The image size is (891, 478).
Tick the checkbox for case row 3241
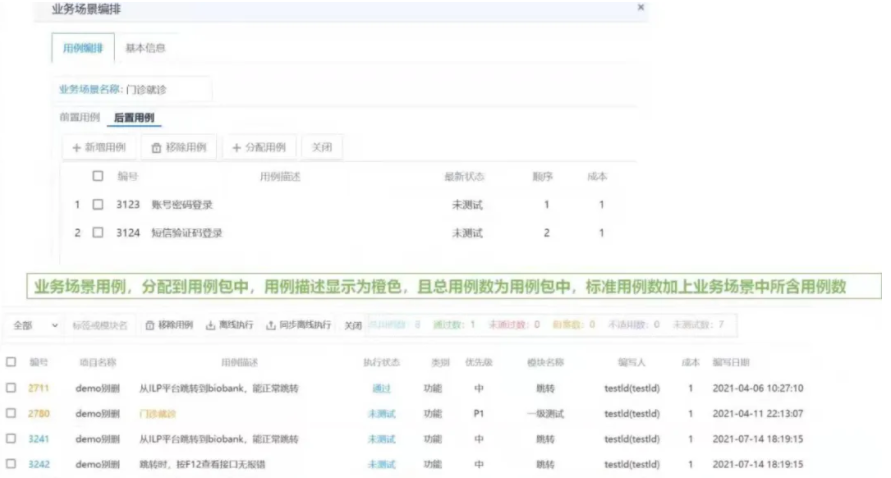tap(11, 438)
